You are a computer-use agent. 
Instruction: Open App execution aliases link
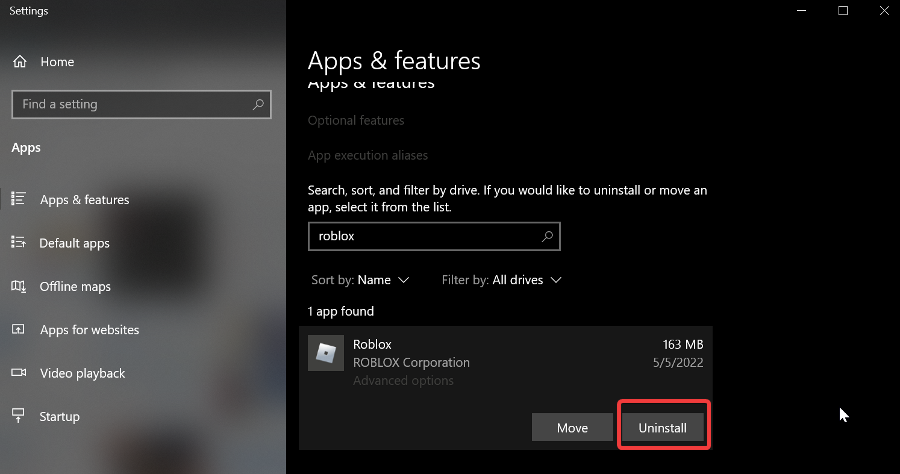point(367,156)
